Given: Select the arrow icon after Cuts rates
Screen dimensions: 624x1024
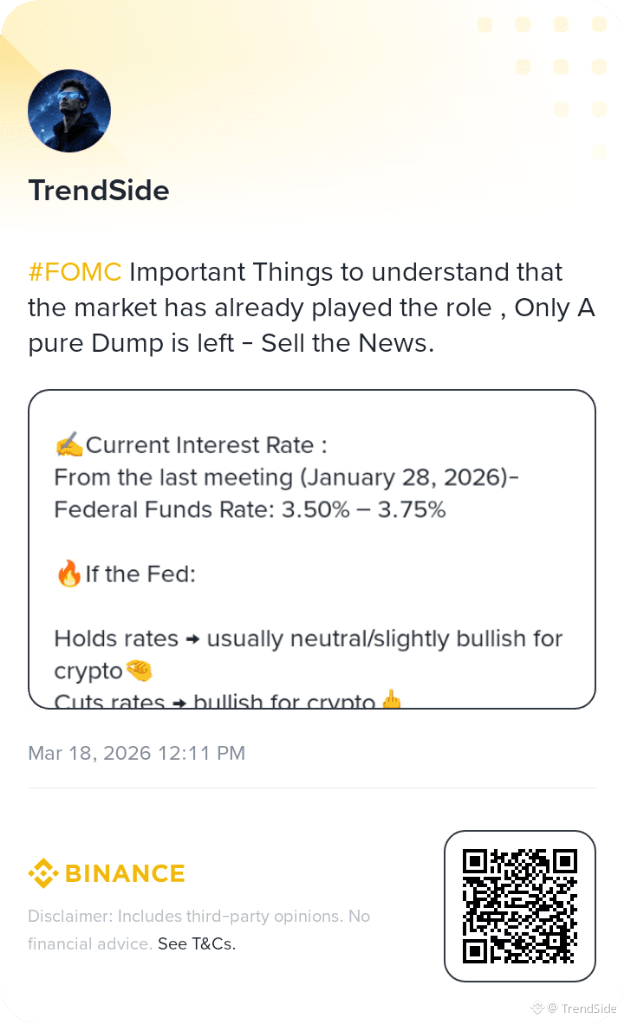Looking at the screenshot, I should [x=179, y=703].
